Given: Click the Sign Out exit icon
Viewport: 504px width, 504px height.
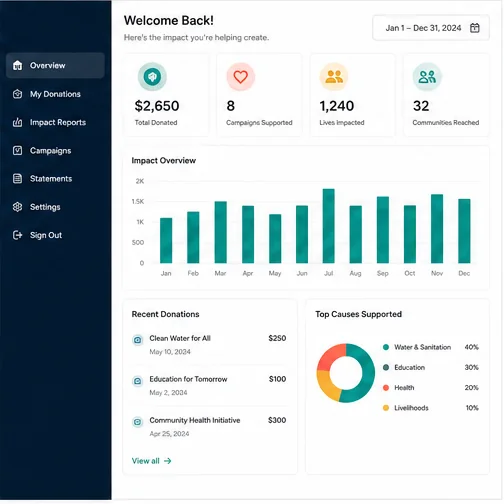Looking at the screenshot, I should 17,235.
